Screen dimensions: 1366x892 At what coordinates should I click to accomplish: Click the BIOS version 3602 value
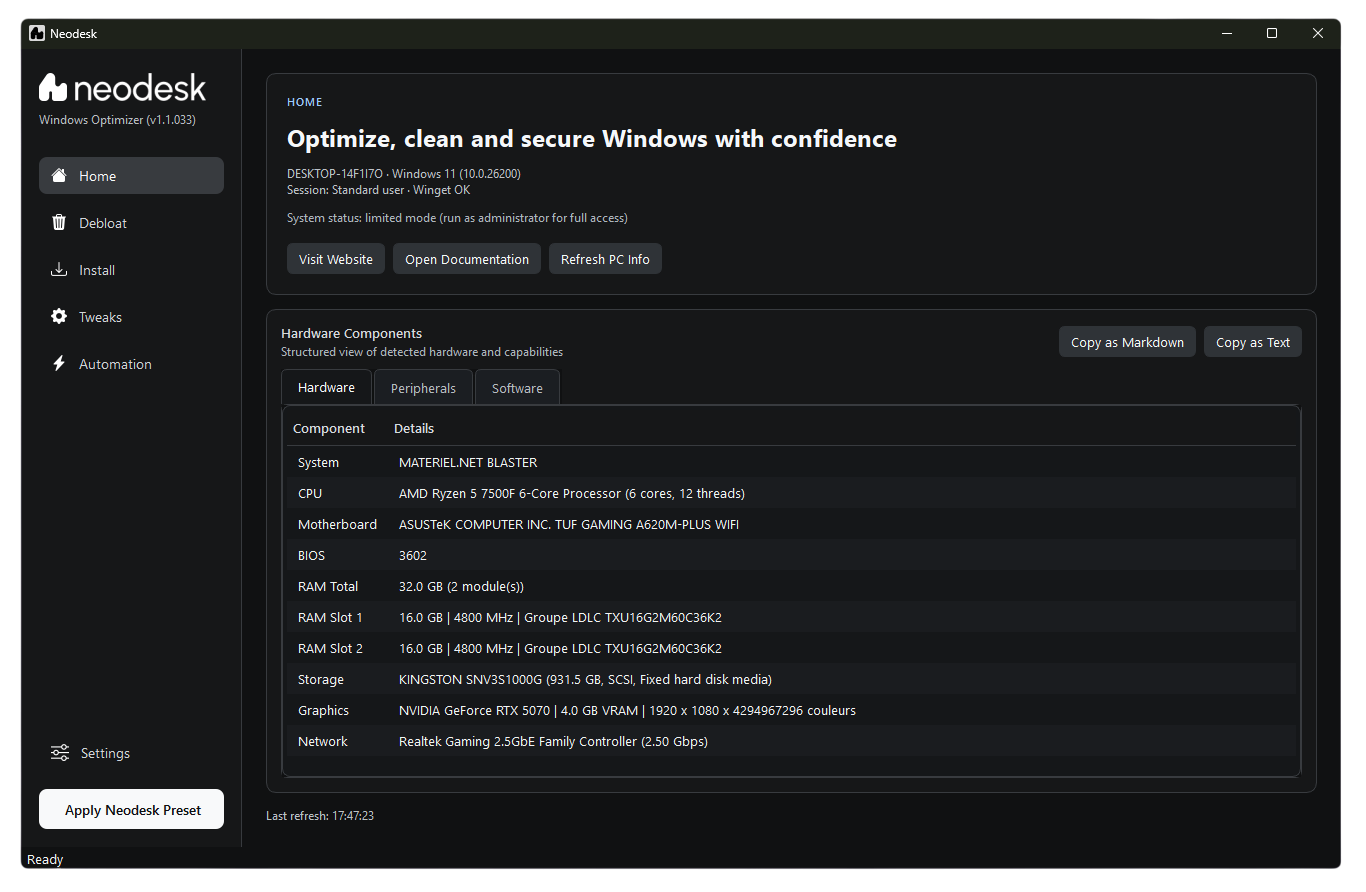[x=413, y=556]
